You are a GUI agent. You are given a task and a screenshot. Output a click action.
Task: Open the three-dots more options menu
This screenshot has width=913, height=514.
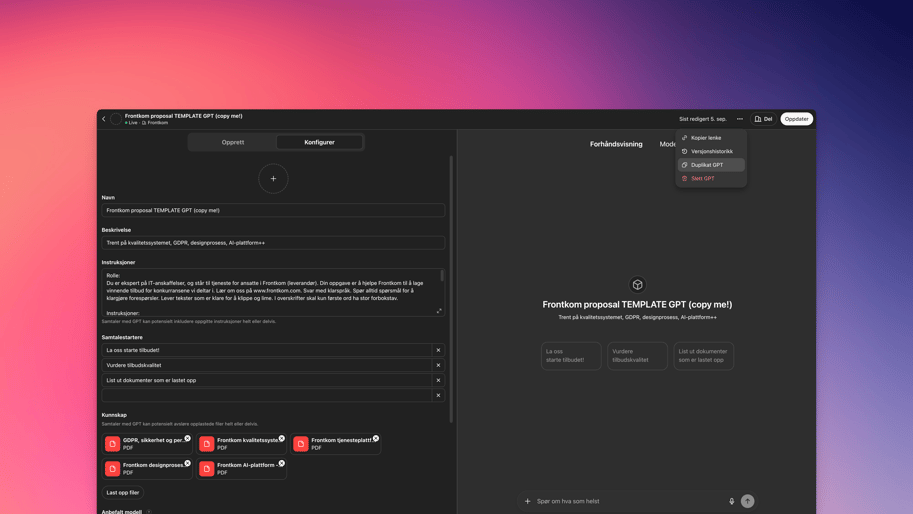pyautogui.click(x=739, y=119)
